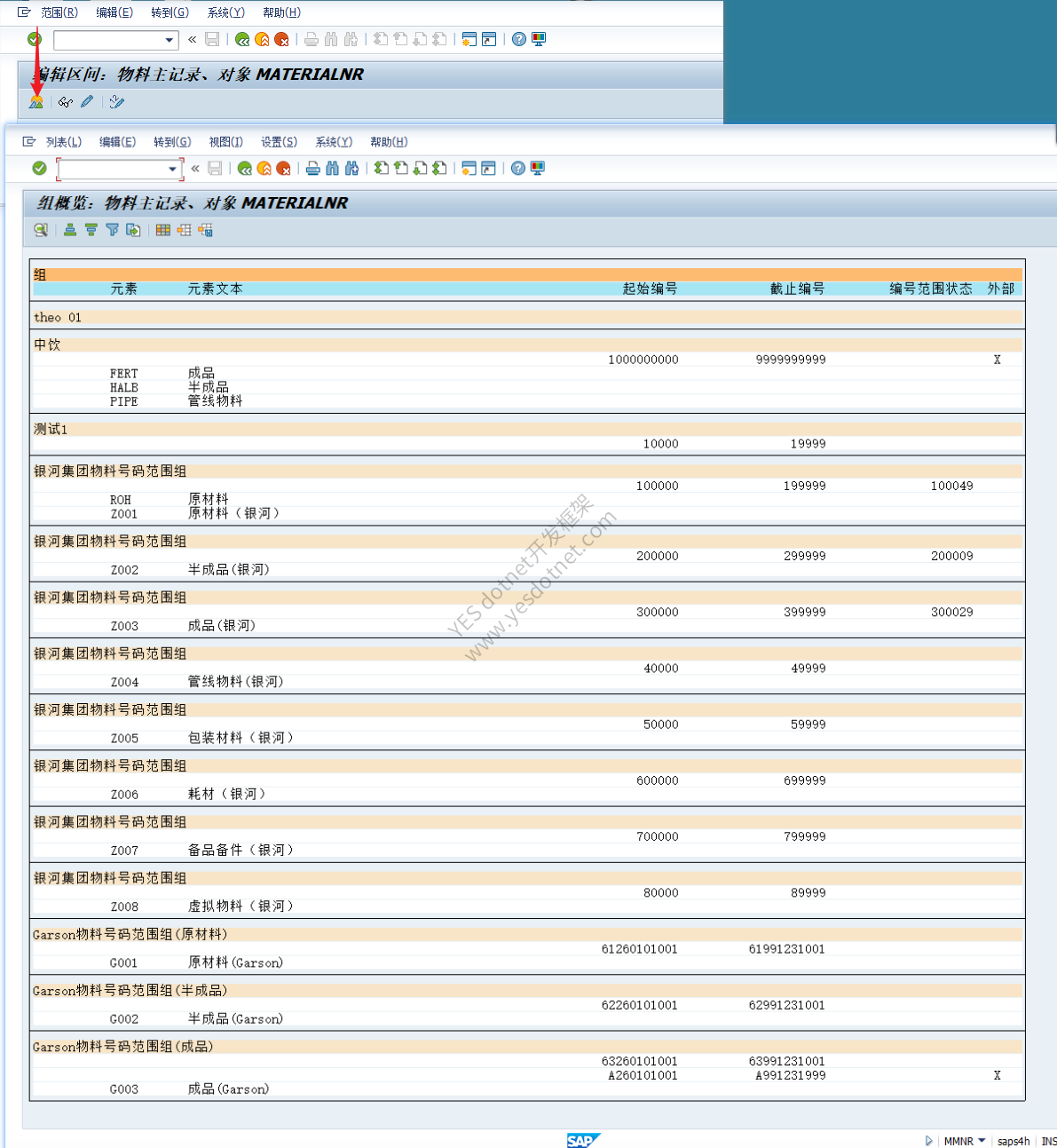Click Print icon in group overview window toolbar
The image size is (1057, 1148).
pos(313,168)
